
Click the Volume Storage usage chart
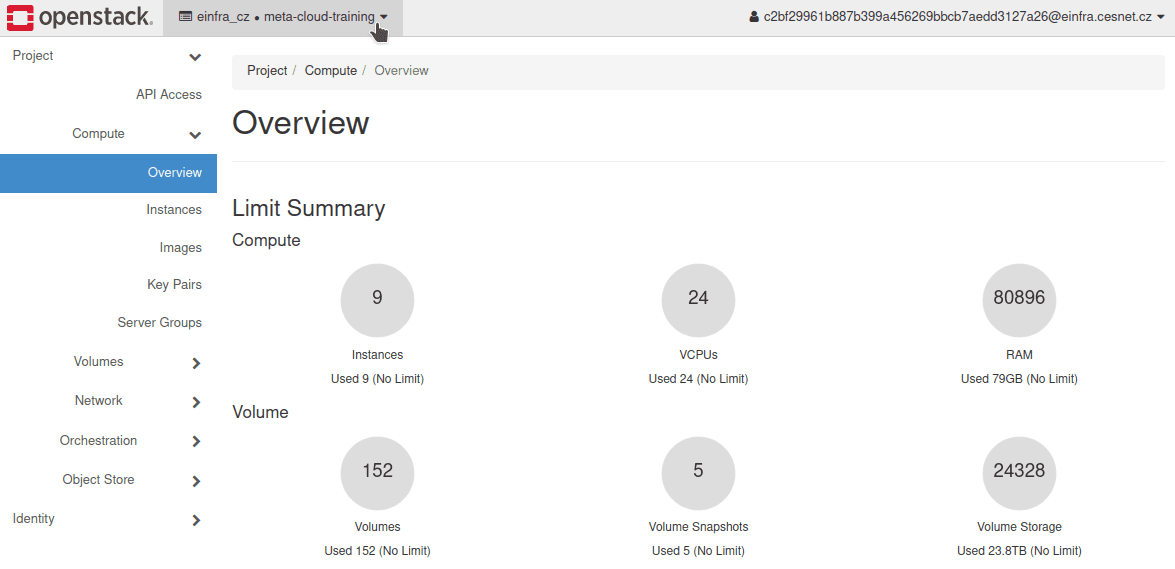pos(1019,471)
